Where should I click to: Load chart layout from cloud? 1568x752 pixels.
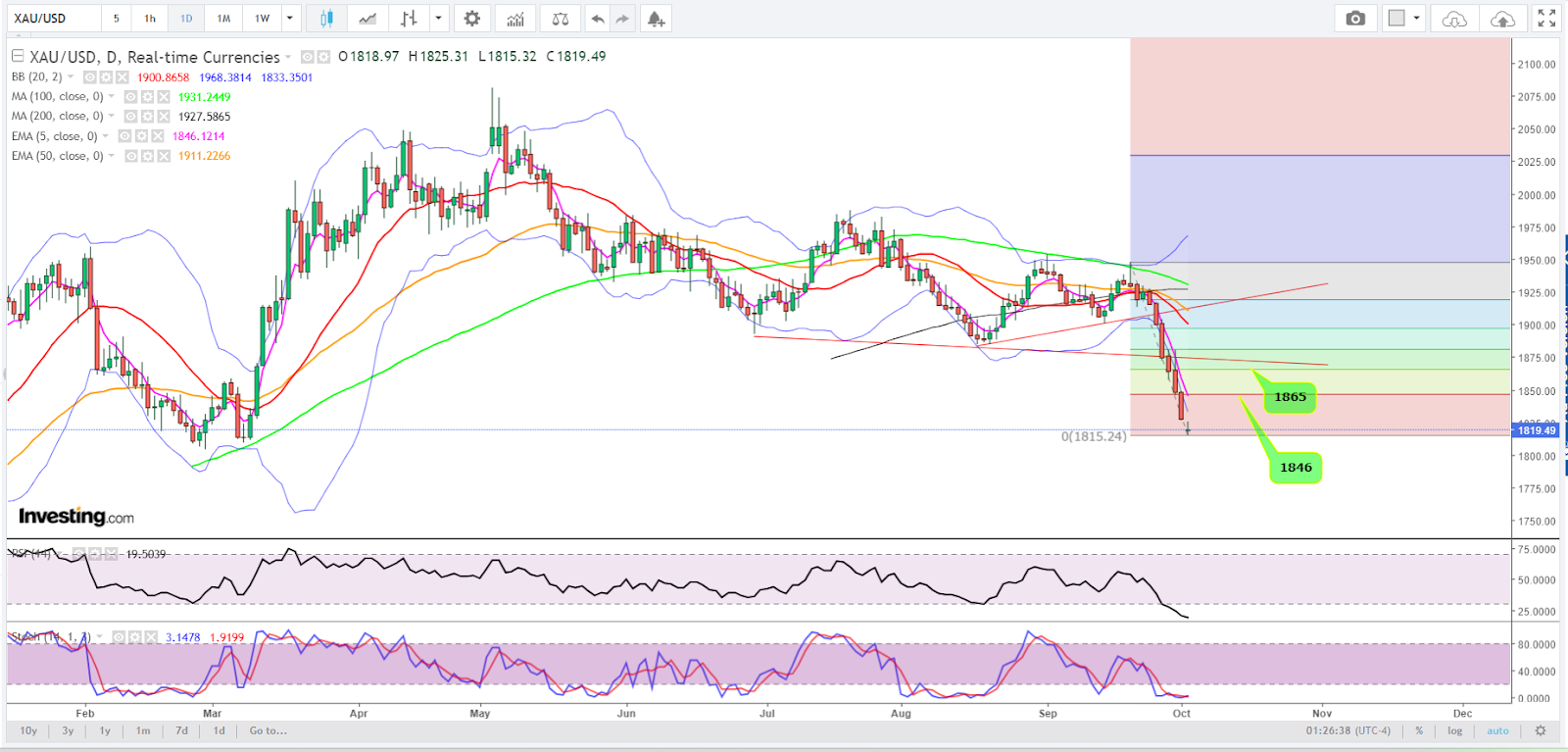click(1454, 19)
